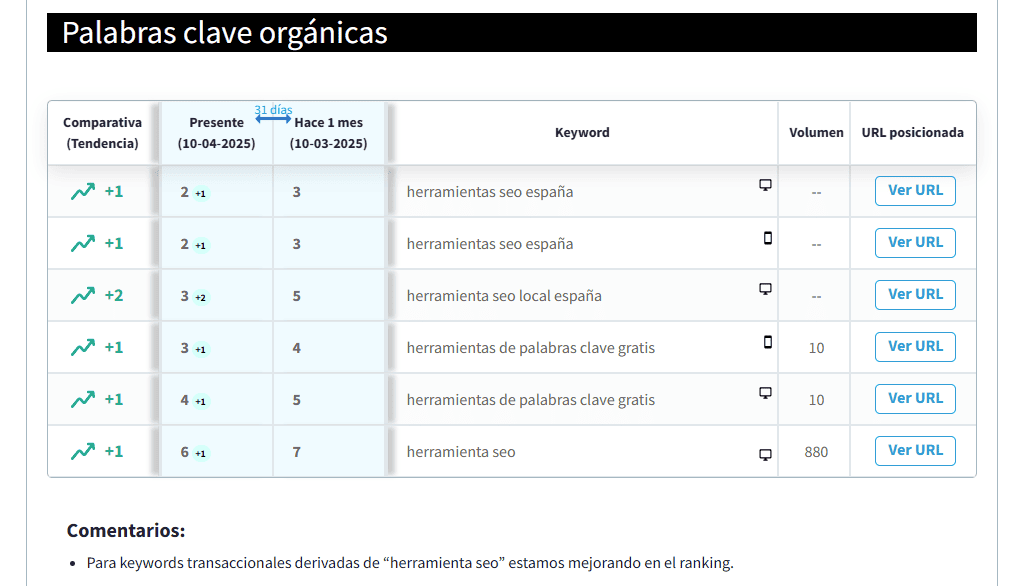Click desktop icon for herramientas de palabras clave gratis
This screenshot has width=1024, height=586.
(x=765, y=393)
